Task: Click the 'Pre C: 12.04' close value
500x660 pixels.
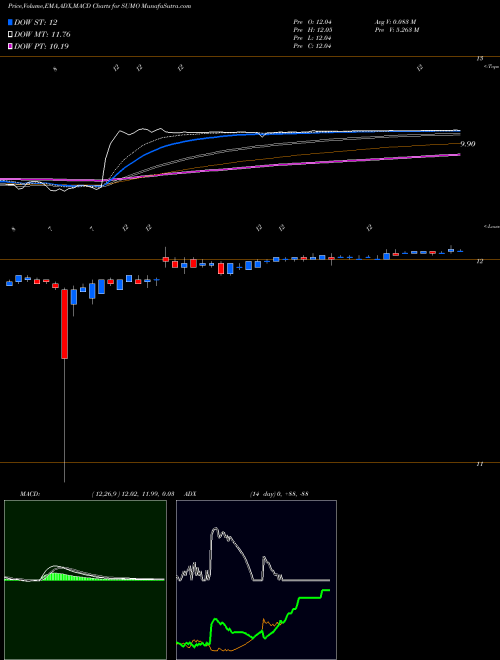Action: coord(312,46)
